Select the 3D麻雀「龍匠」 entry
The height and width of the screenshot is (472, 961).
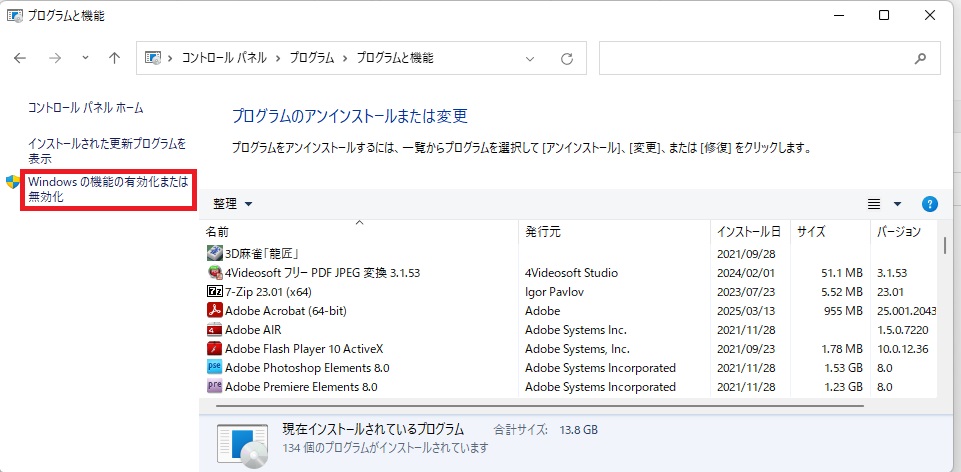click(262, 253)
